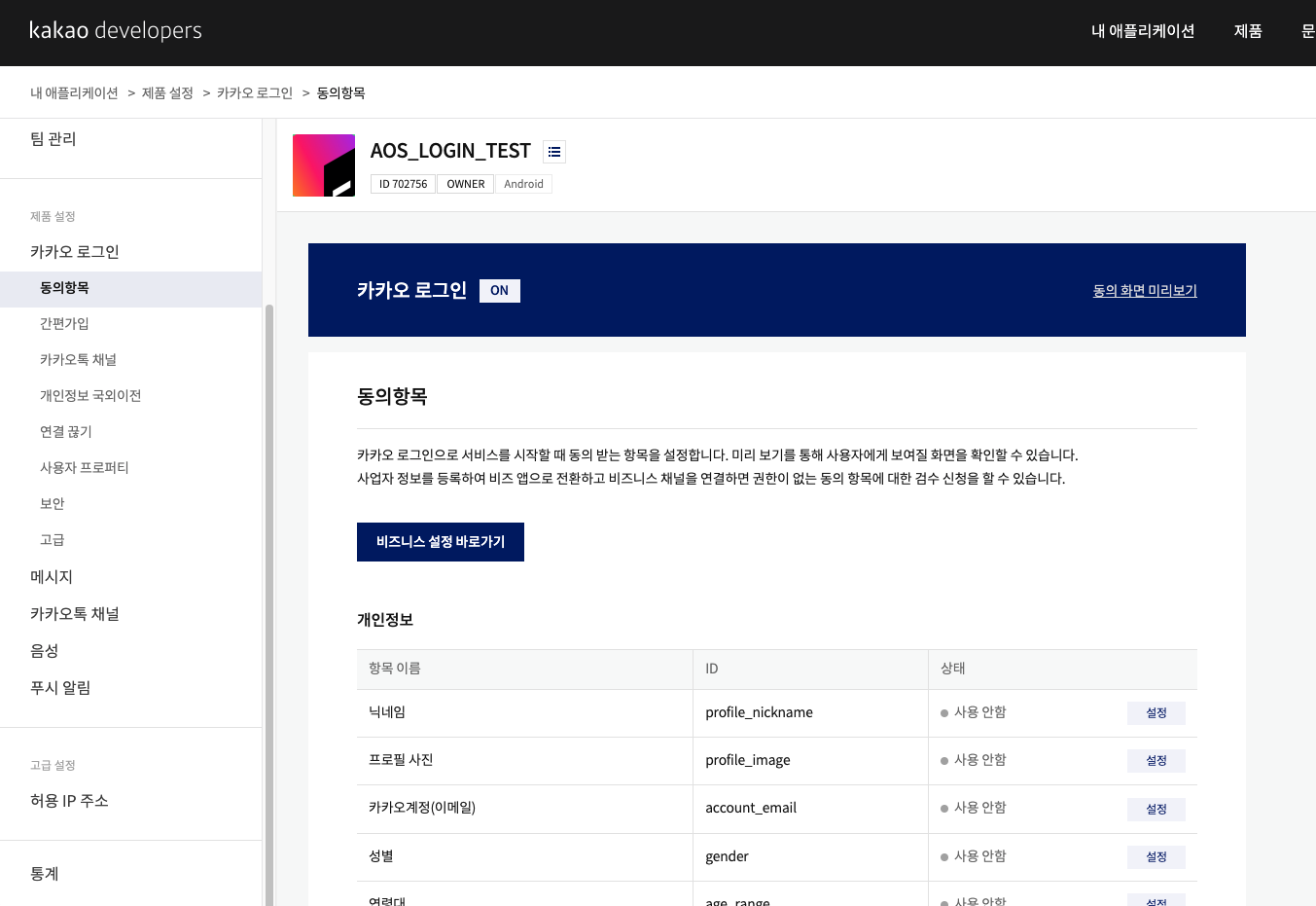Click 설정 button for 카카오계정(이메일) row

1156,809
